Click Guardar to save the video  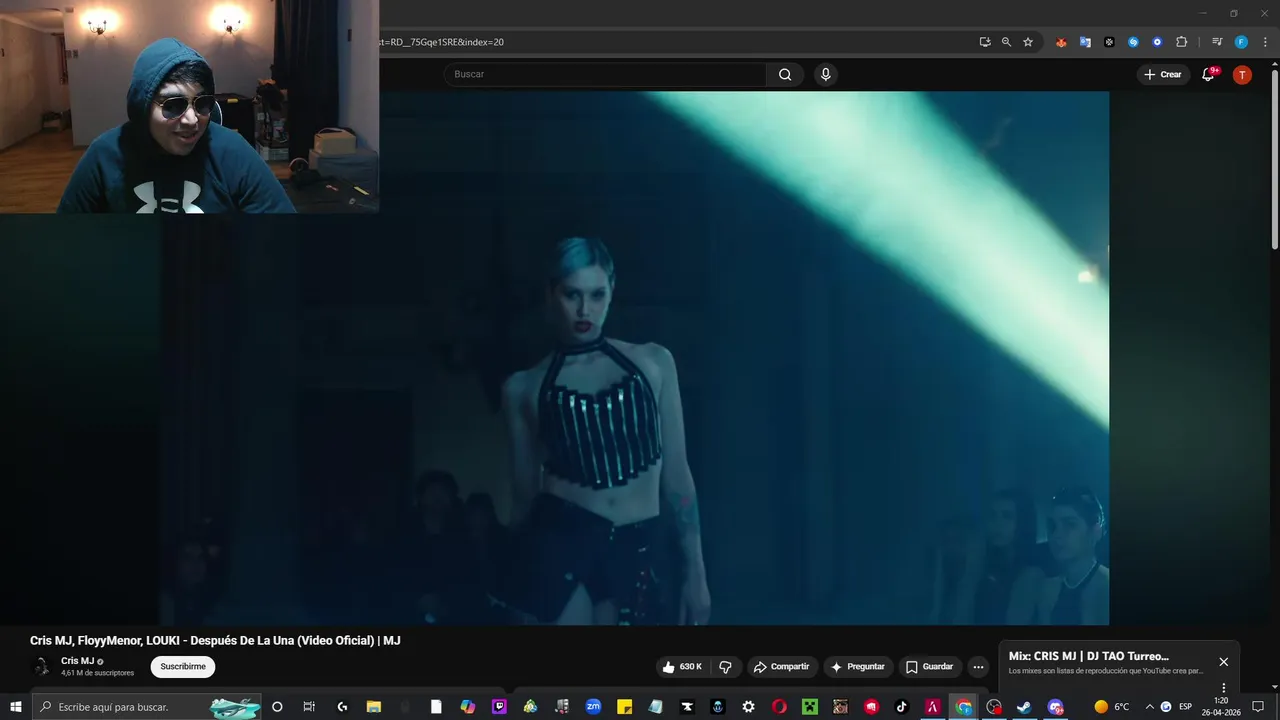click(929, 667)
